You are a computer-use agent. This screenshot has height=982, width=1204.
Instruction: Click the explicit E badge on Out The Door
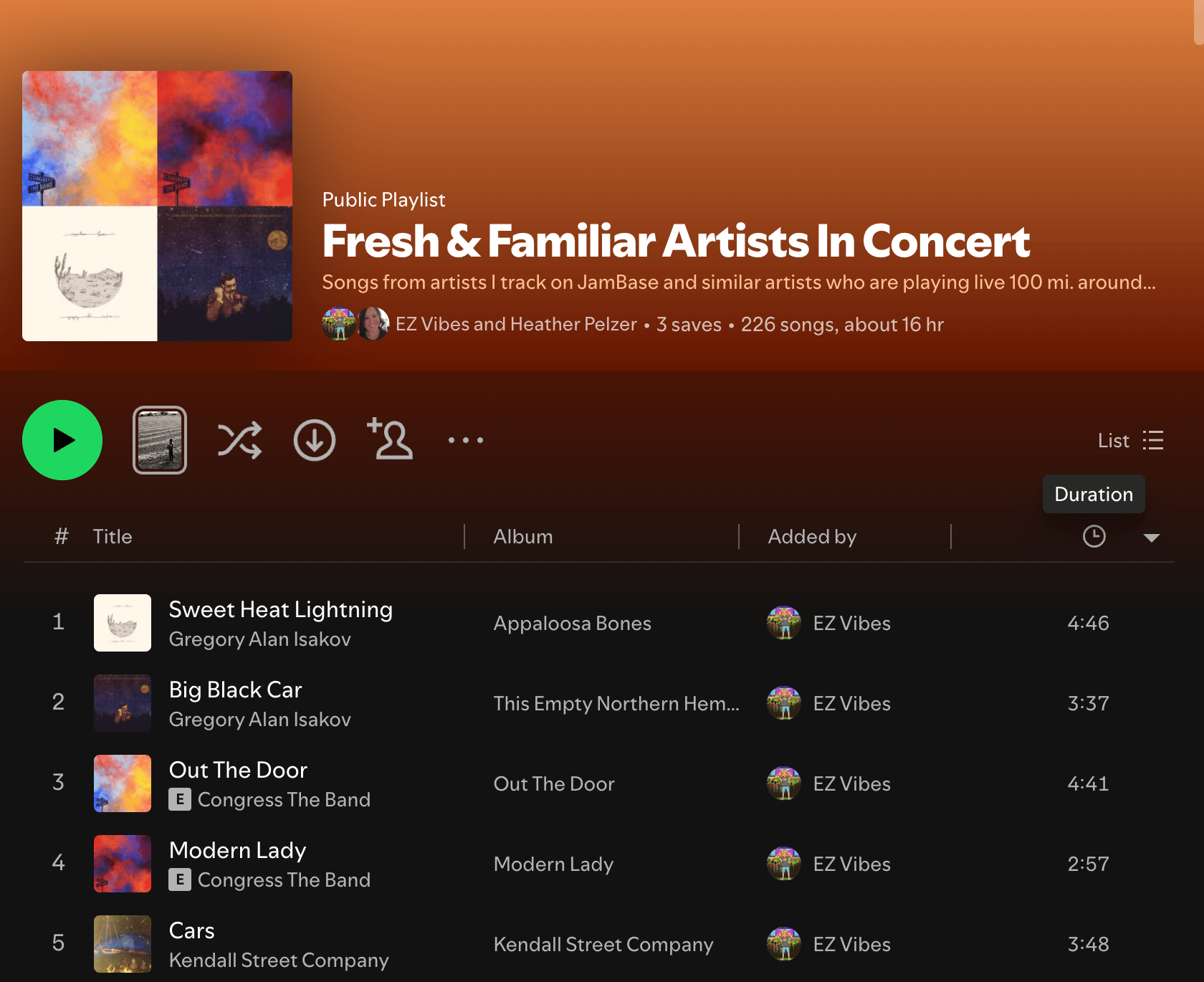pyautogui.click(x=180, y=799)
